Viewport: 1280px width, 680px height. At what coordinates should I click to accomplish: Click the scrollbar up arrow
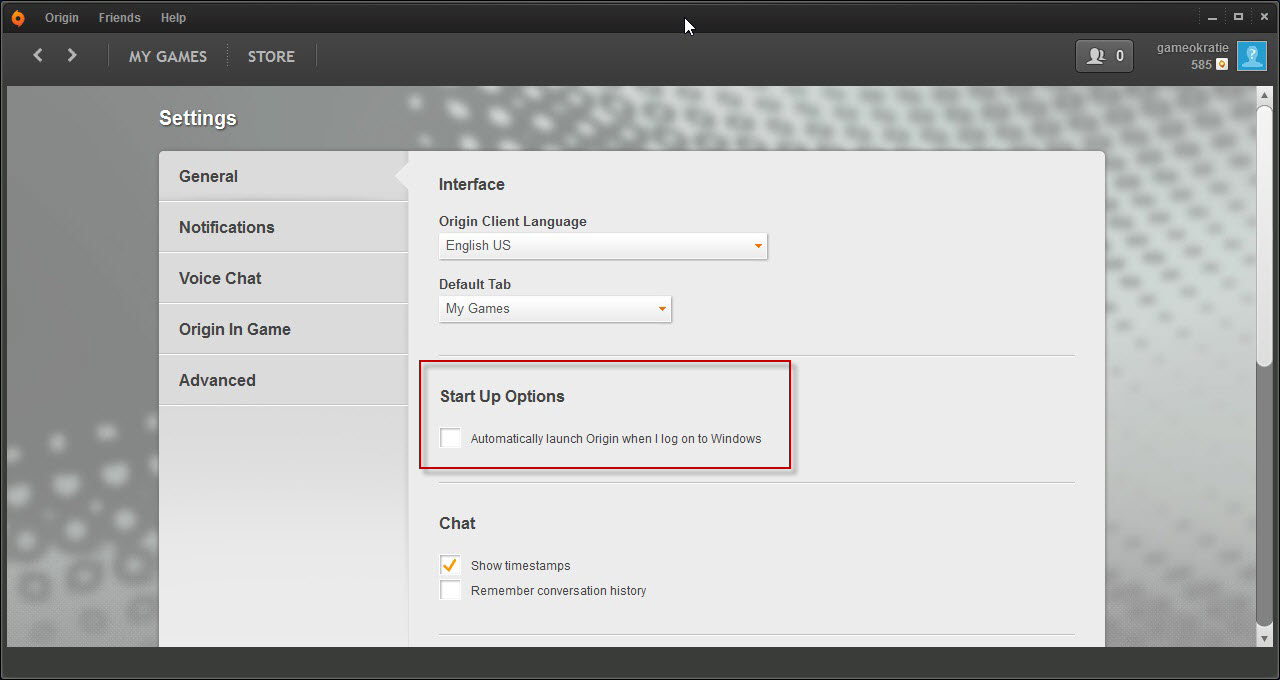click(1265, 95)
